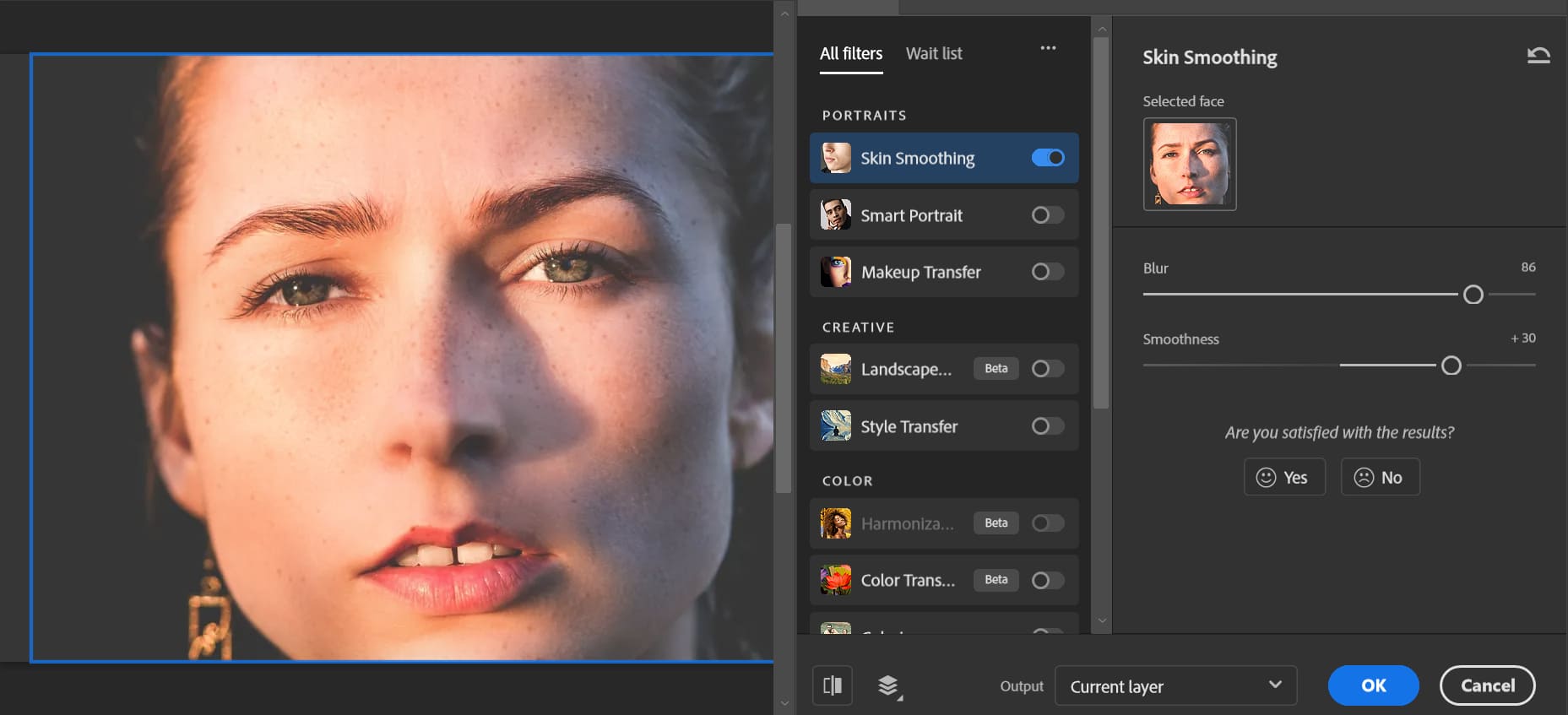Click the layers preview icon
The height and width of the screenshot is (715, 1568).
pyautogui.click(x=889, y=686)
